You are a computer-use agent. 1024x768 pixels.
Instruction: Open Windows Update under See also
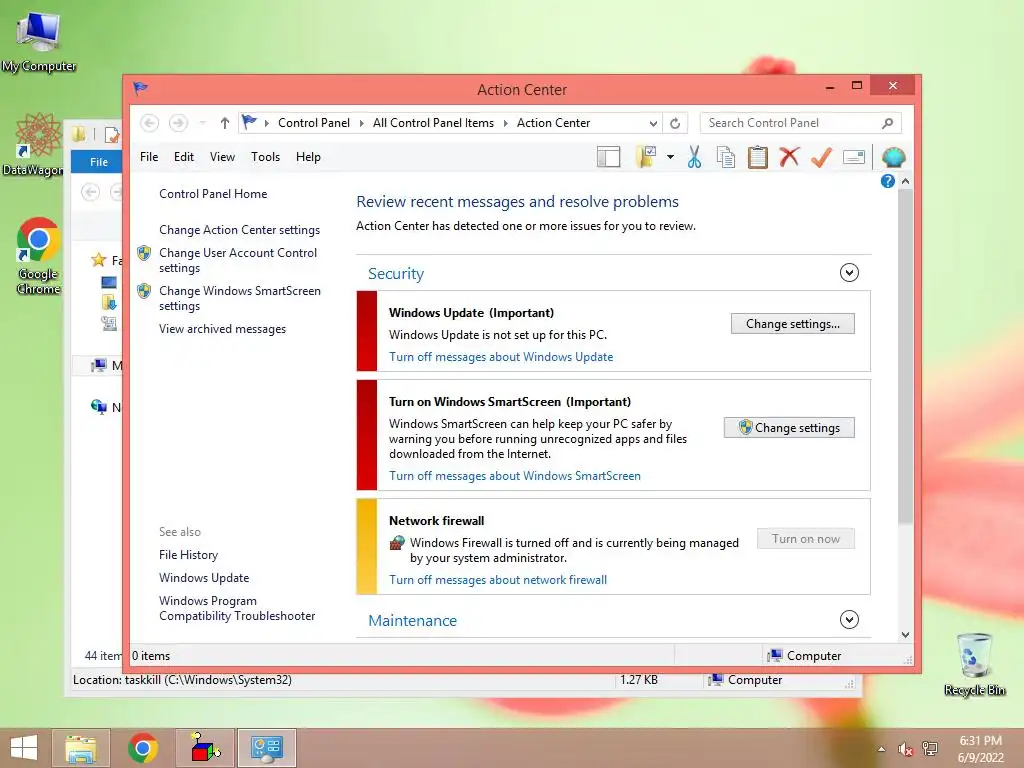click(x=204, y=578)
